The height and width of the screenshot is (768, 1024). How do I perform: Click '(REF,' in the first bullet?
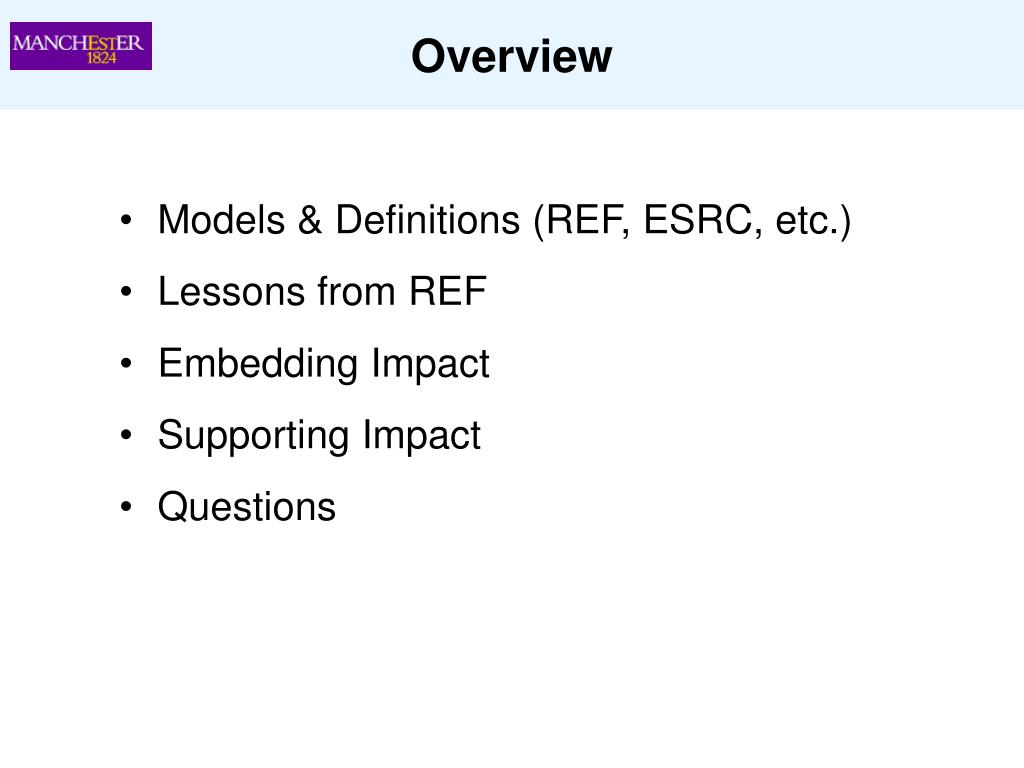tap(582, 221)
